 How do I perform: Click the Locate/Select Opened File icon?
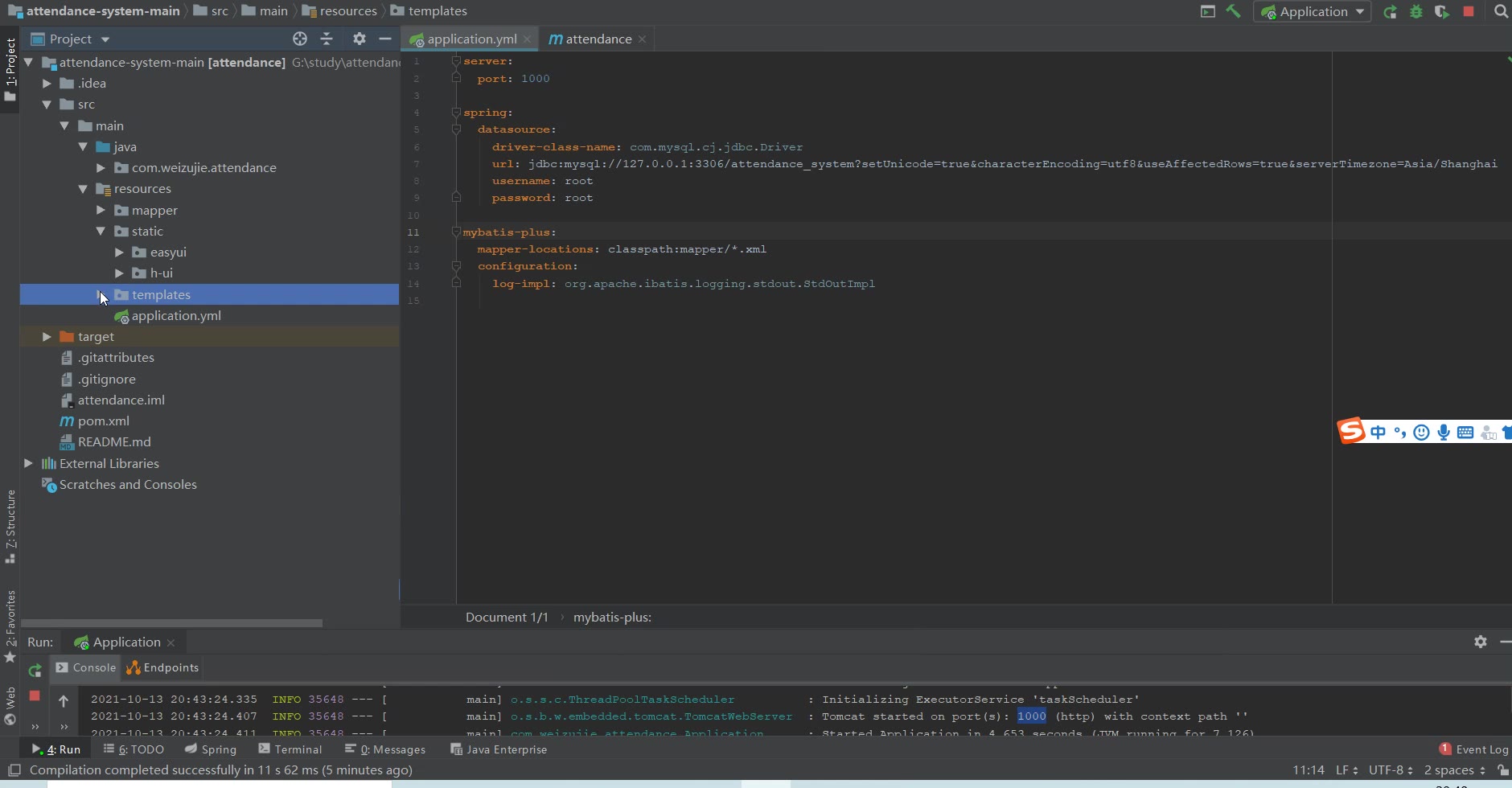[x=300, y=39]
